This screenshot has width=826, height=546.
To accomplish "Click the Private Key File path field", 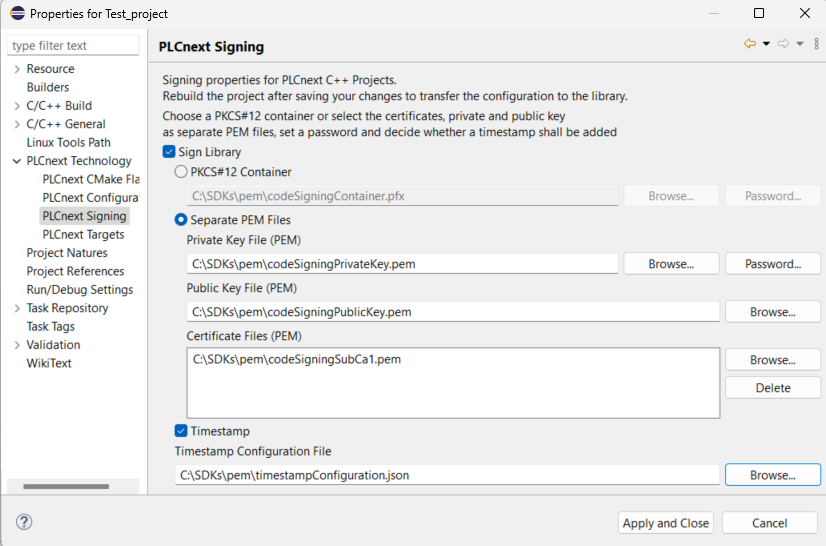I will pos(402,264).
